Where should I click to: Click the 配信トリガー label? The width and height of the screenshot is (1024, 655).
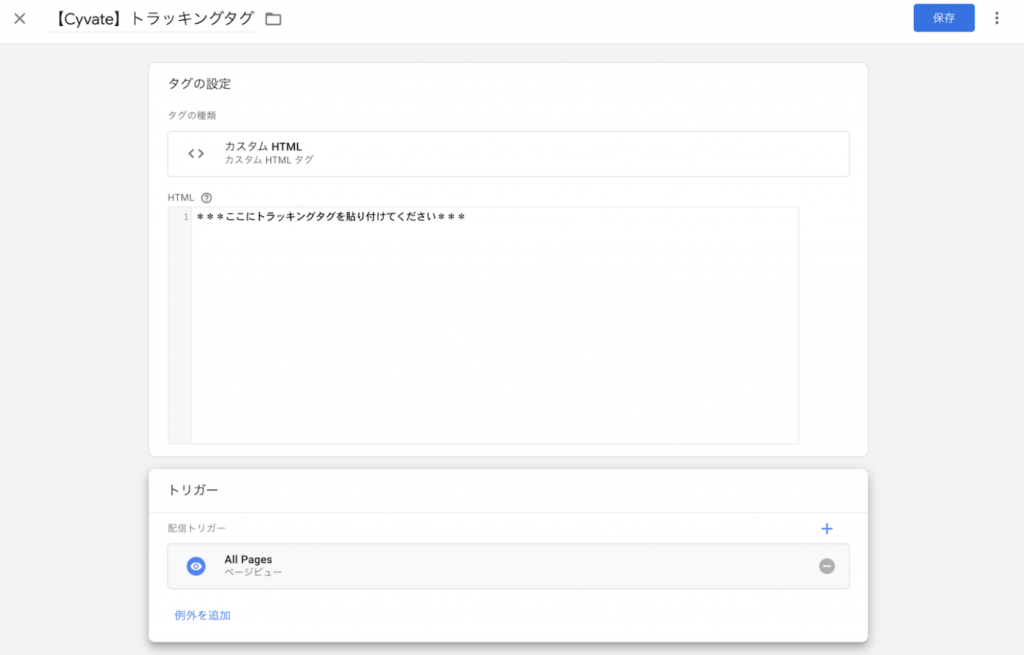coord(196,528)
